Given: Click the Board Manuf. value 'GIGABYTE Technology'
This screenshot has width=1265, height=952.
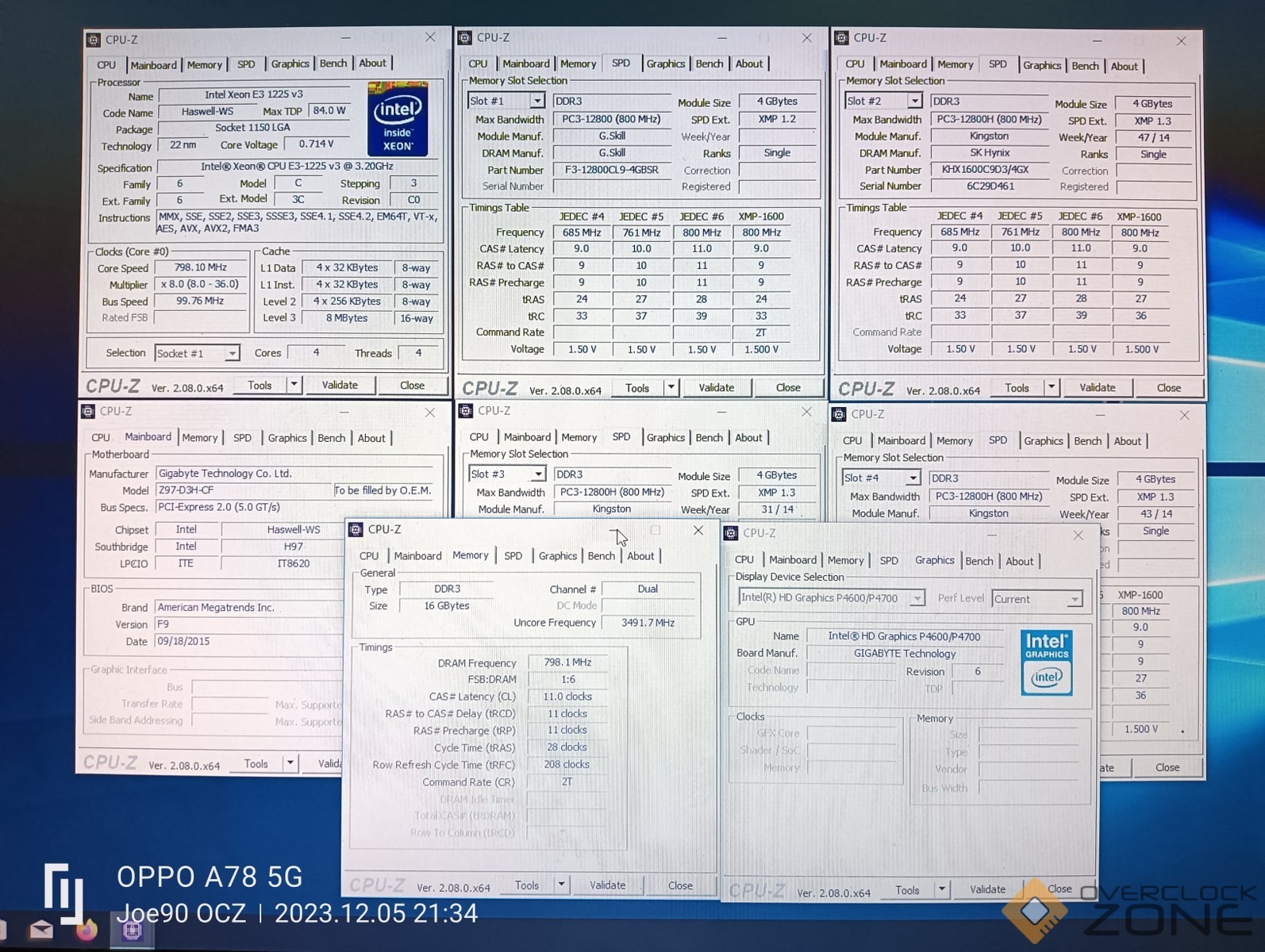Looking at the screenshot, I should click(x=905, y=654).
